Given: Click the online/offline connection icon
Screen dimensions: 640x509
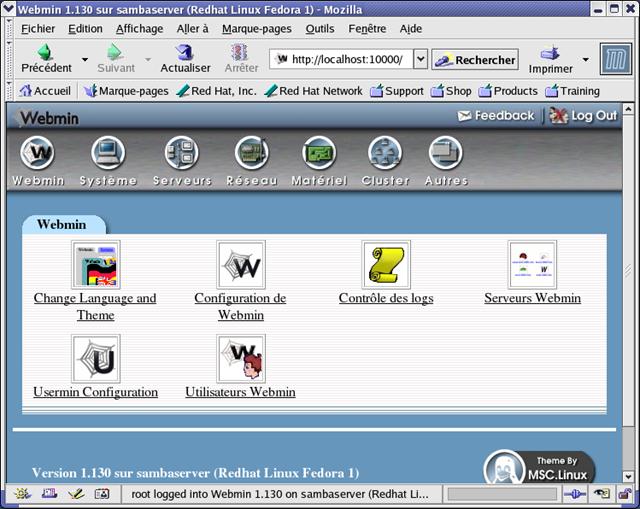Looking at the screenshot, I should pos(575,494).
